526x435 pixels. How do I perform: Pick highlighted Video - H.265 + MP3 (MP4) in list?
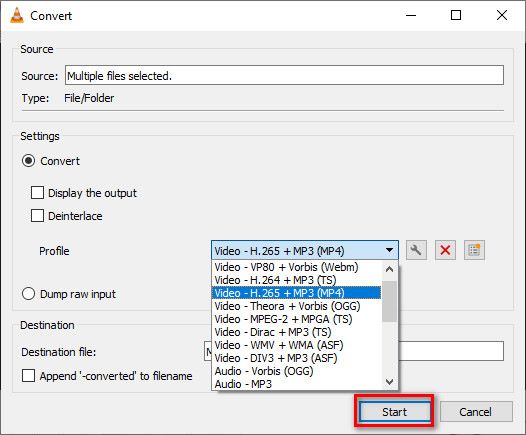tap(297, 293)
